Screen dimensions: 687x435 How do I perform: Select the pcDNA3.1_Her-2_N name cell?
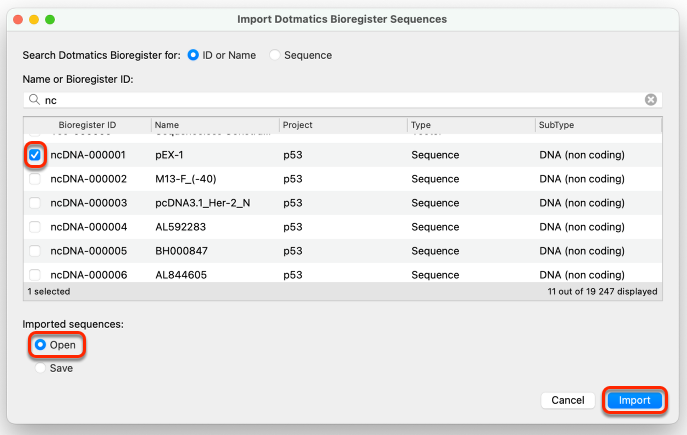pos(203,203)
